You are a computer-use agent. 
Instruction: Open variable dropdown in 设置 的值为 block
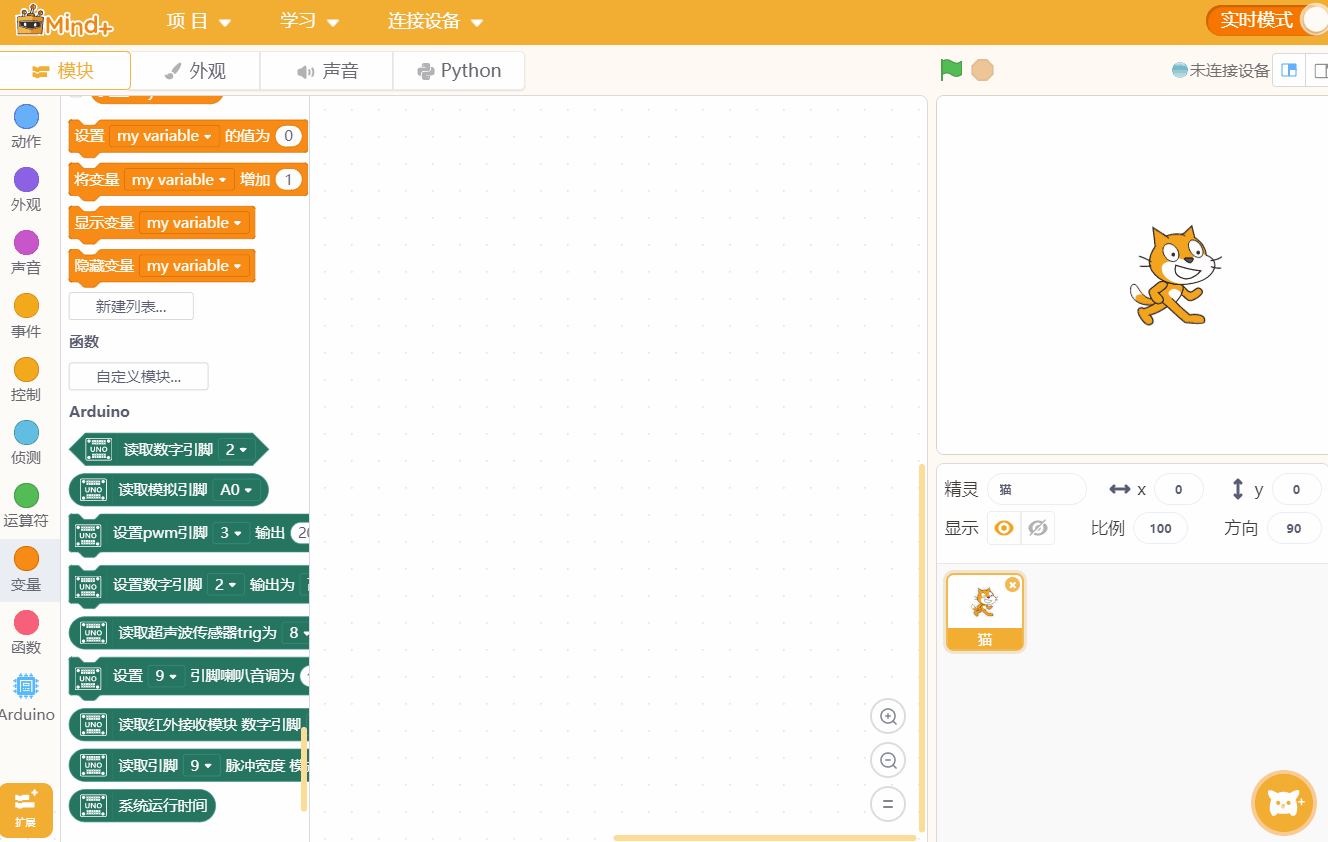pyautogui.click(x=165, y=136)
